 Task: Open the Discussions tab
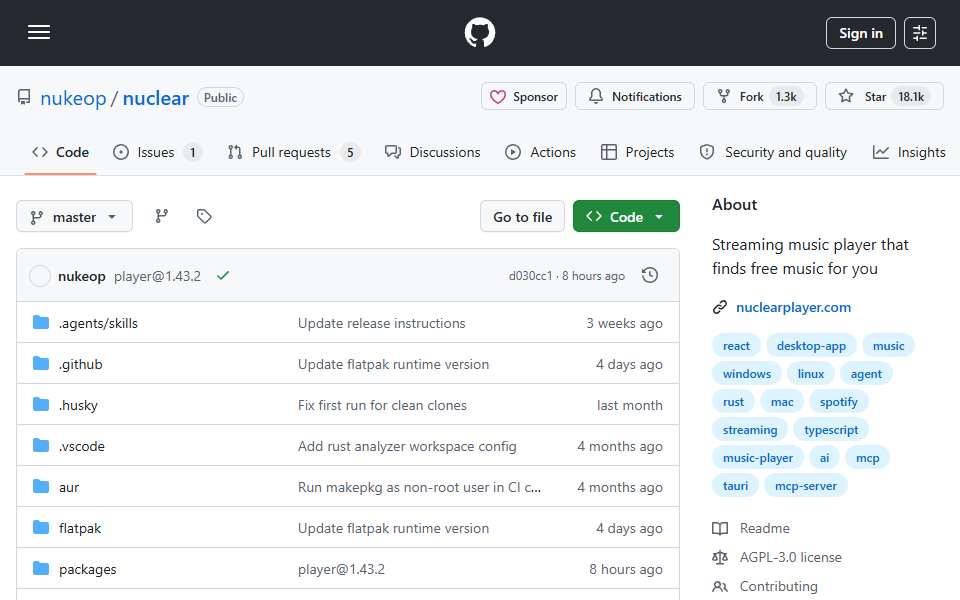432,152
